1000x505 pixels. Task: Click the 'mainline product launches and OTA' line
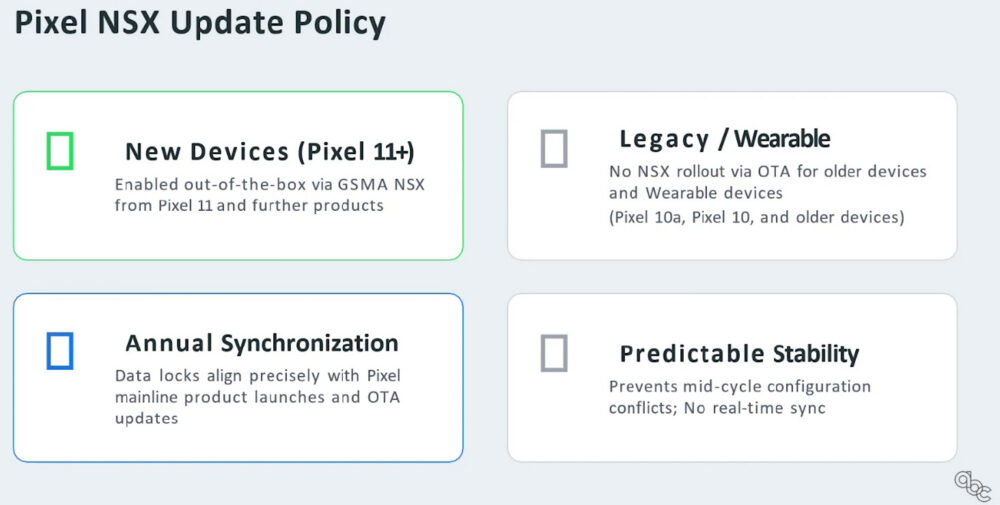(x=258, y=397)
